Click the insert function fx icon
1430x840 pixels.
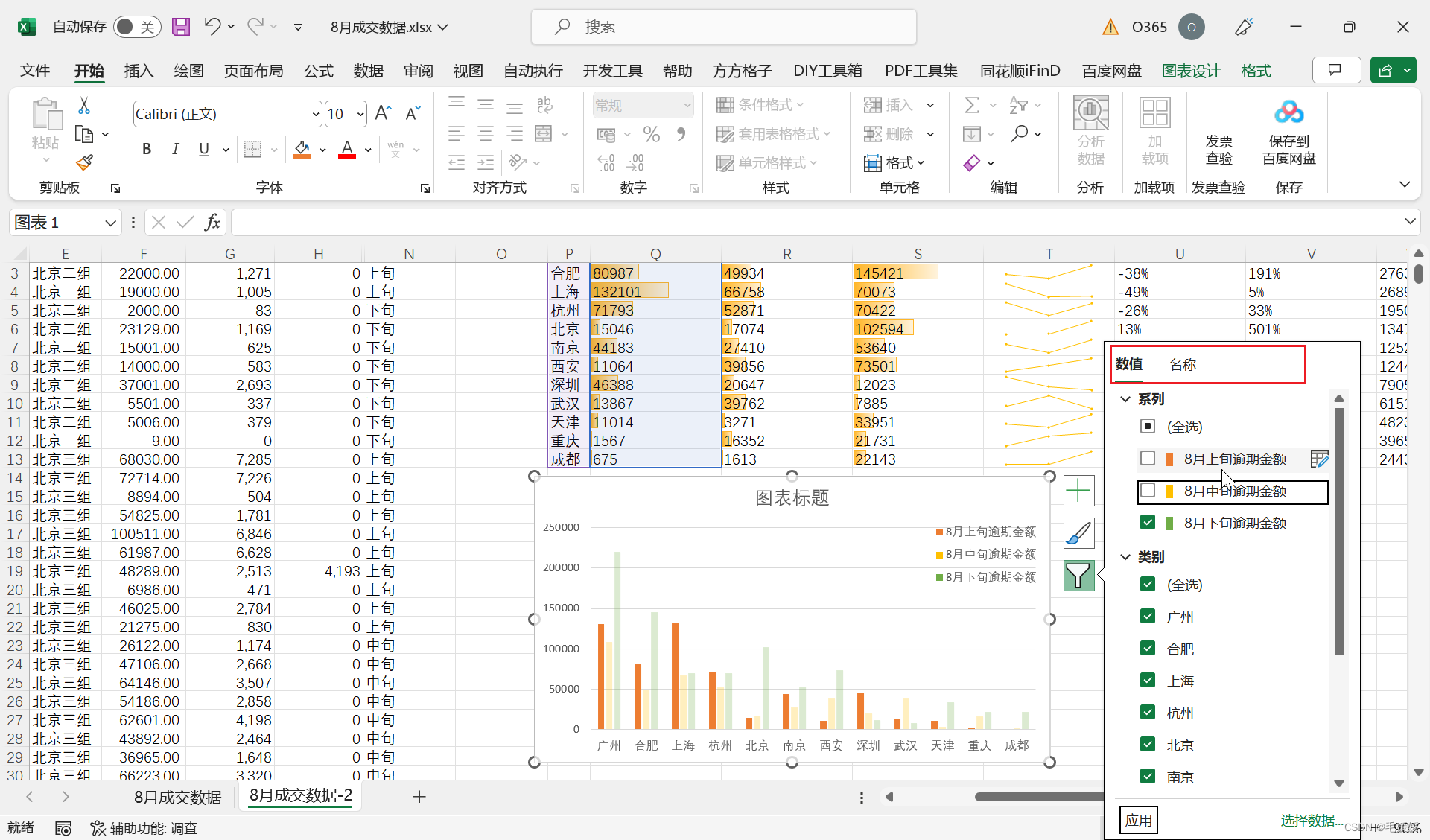tap(212, 222)
